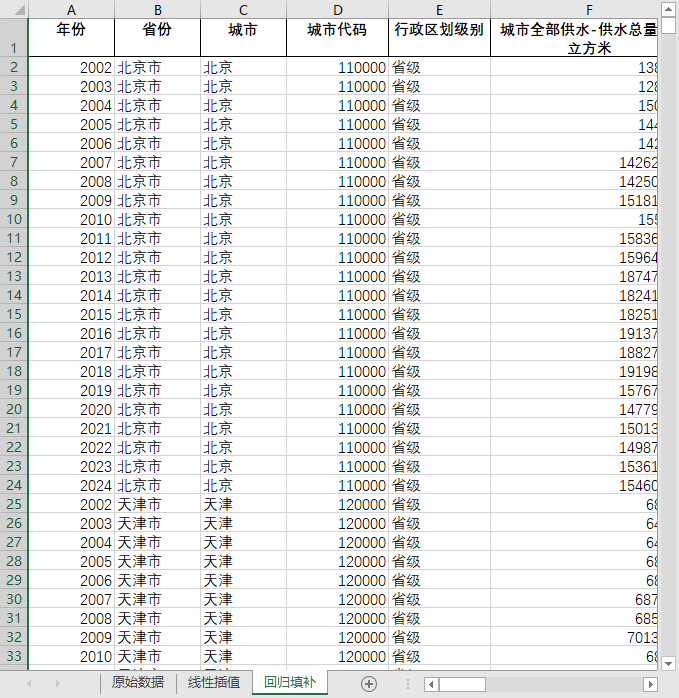Click year 2006 cell in row 29

71,580
